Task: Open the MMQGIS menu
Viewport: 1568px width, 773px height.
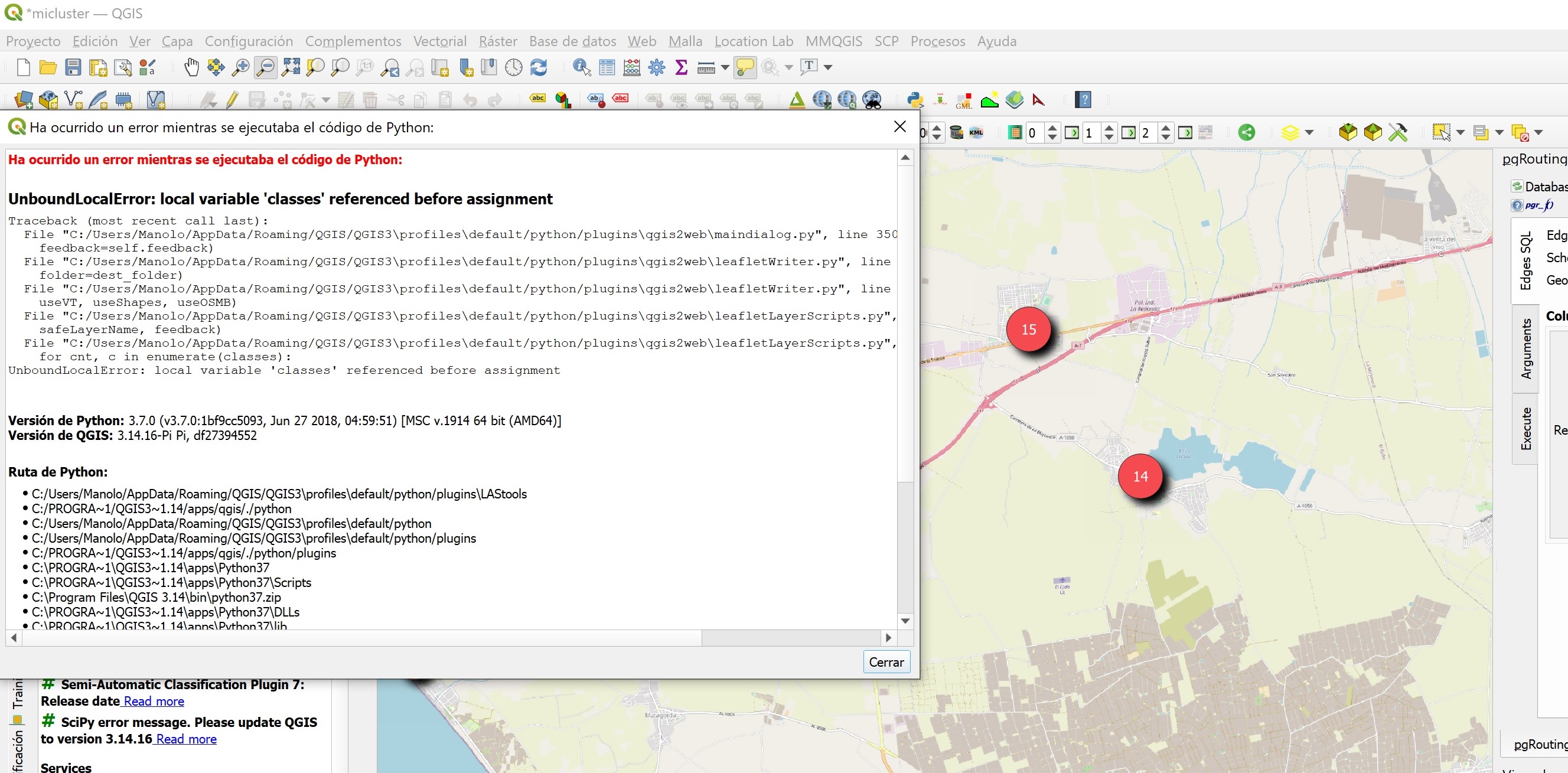Action: click(833, 41)
